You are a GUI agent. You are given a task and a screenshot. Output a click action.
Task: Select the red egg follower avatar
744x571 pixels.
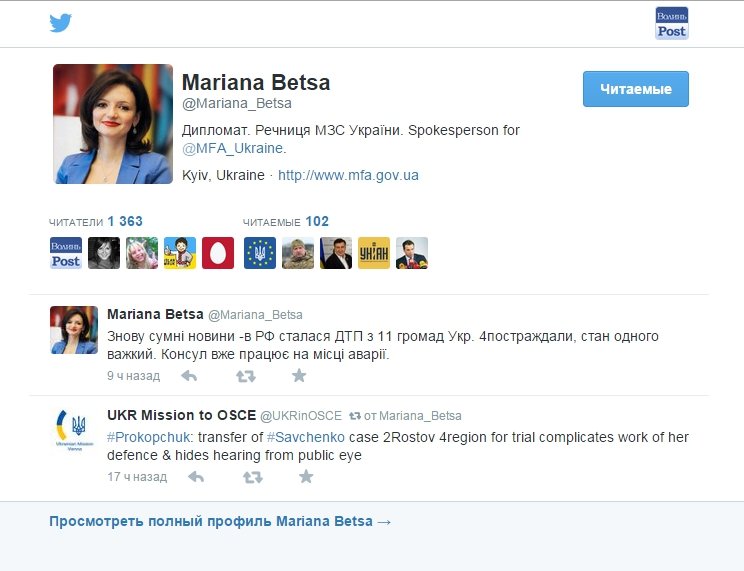click(x=218, y=253)
